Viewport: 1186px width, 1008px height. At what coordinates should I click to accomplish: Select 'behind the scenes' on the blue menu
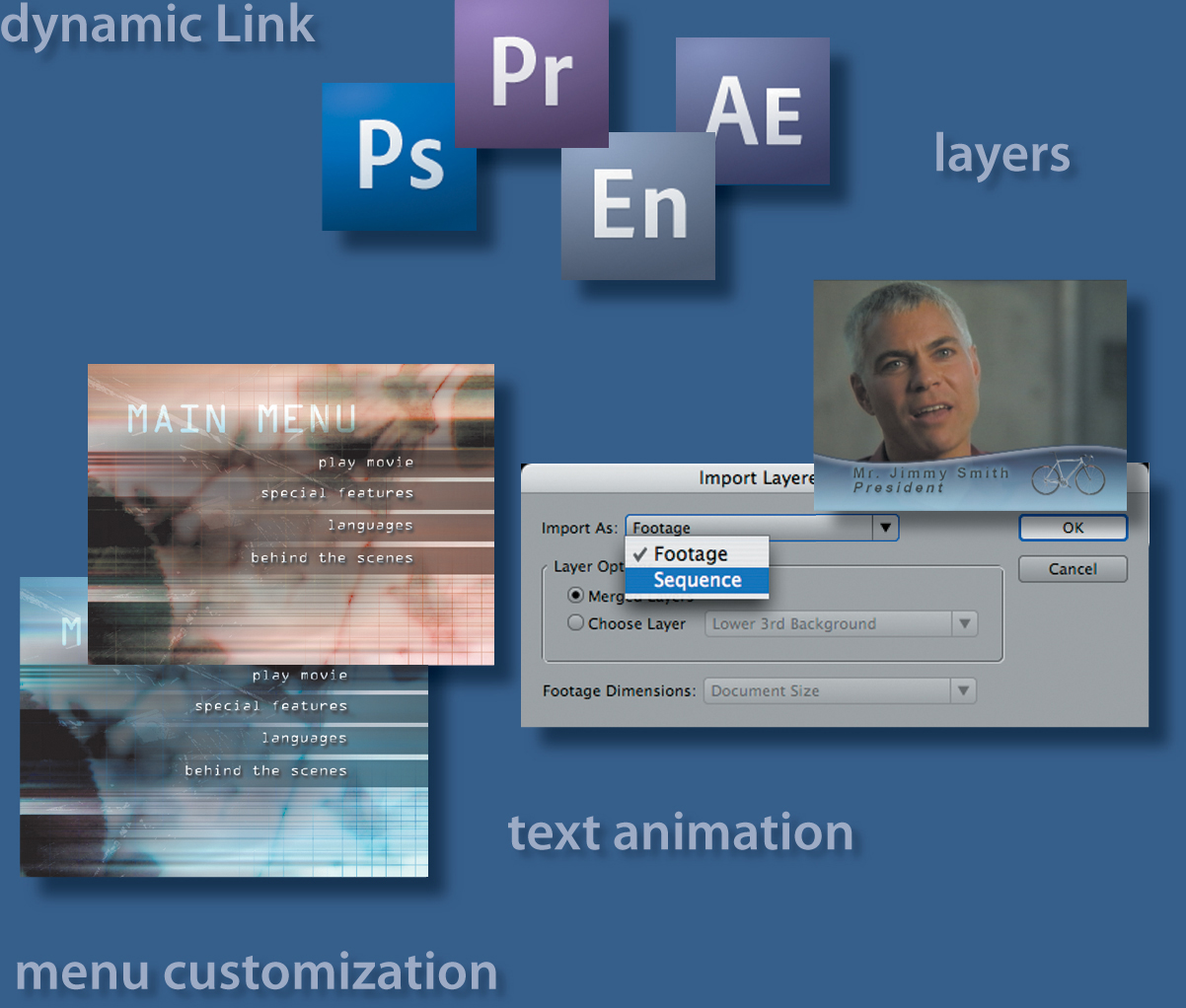point(265,770)
